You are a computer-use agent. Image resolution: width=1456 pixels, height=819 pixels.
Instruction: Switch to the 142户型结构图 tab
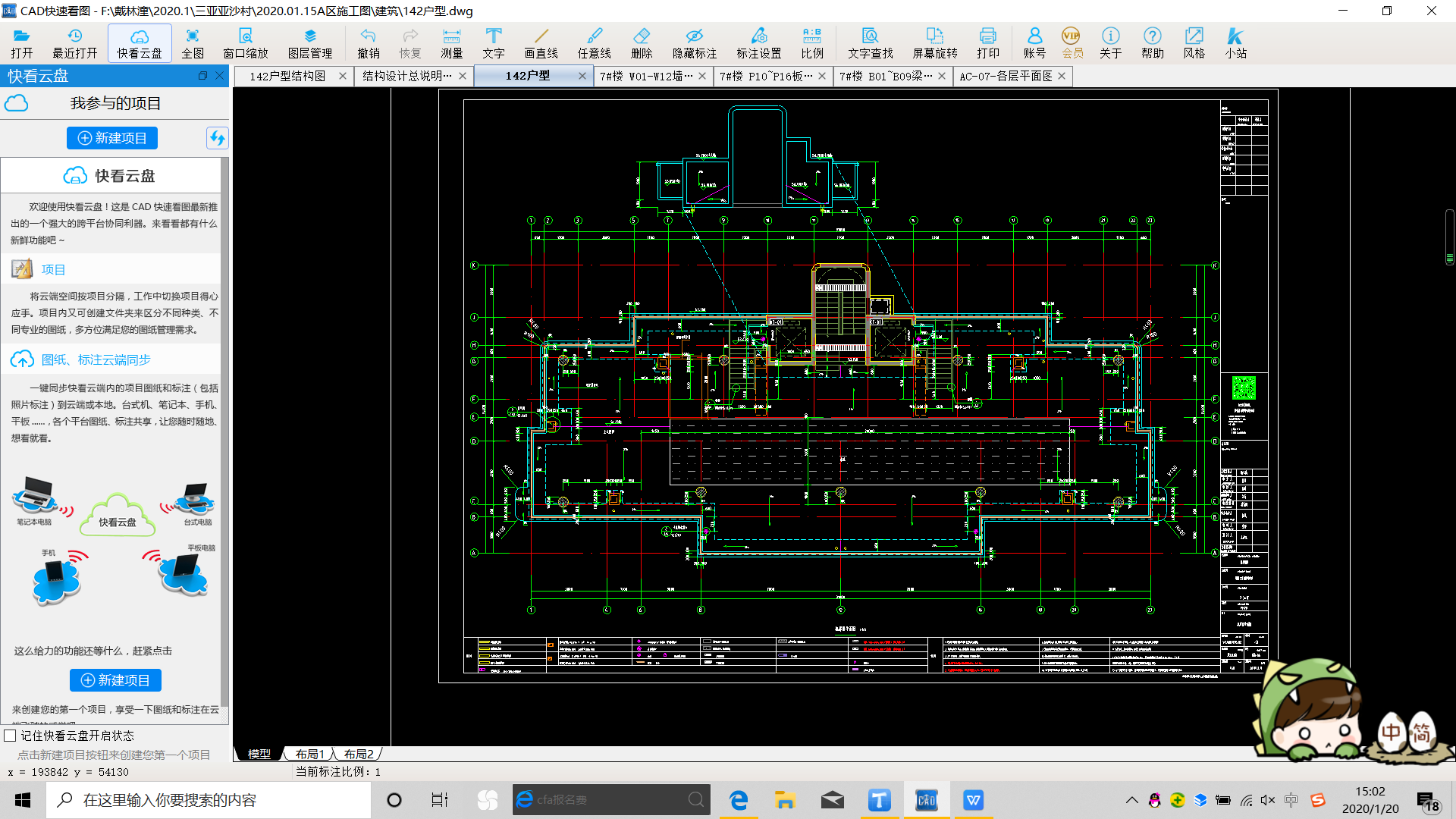click(287, 76)
